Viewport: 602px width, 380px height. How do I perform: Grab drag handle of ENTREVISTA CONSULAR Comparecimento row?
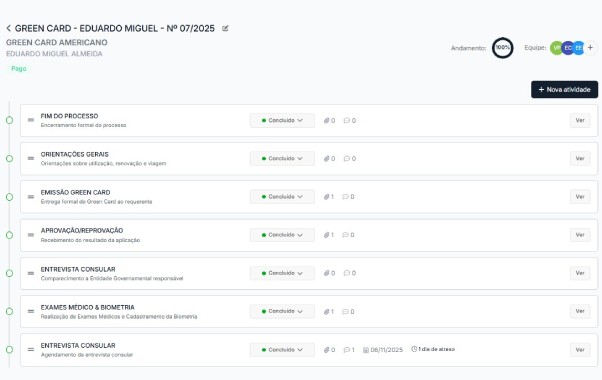[x=31, y=273]
